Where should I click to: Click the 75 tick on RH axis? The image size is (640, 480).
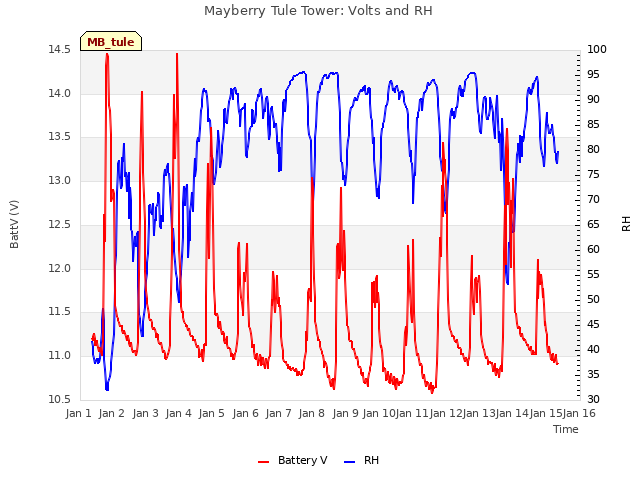(593, 174)
